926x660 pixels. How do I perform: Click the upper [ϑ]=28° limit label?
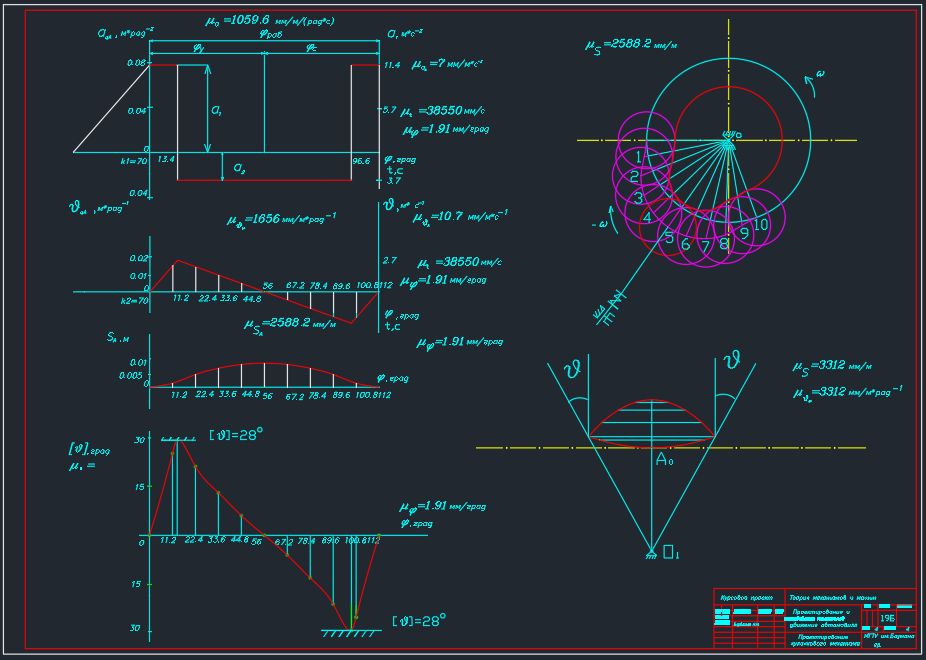pyautogui.click(x=236, y=435)
